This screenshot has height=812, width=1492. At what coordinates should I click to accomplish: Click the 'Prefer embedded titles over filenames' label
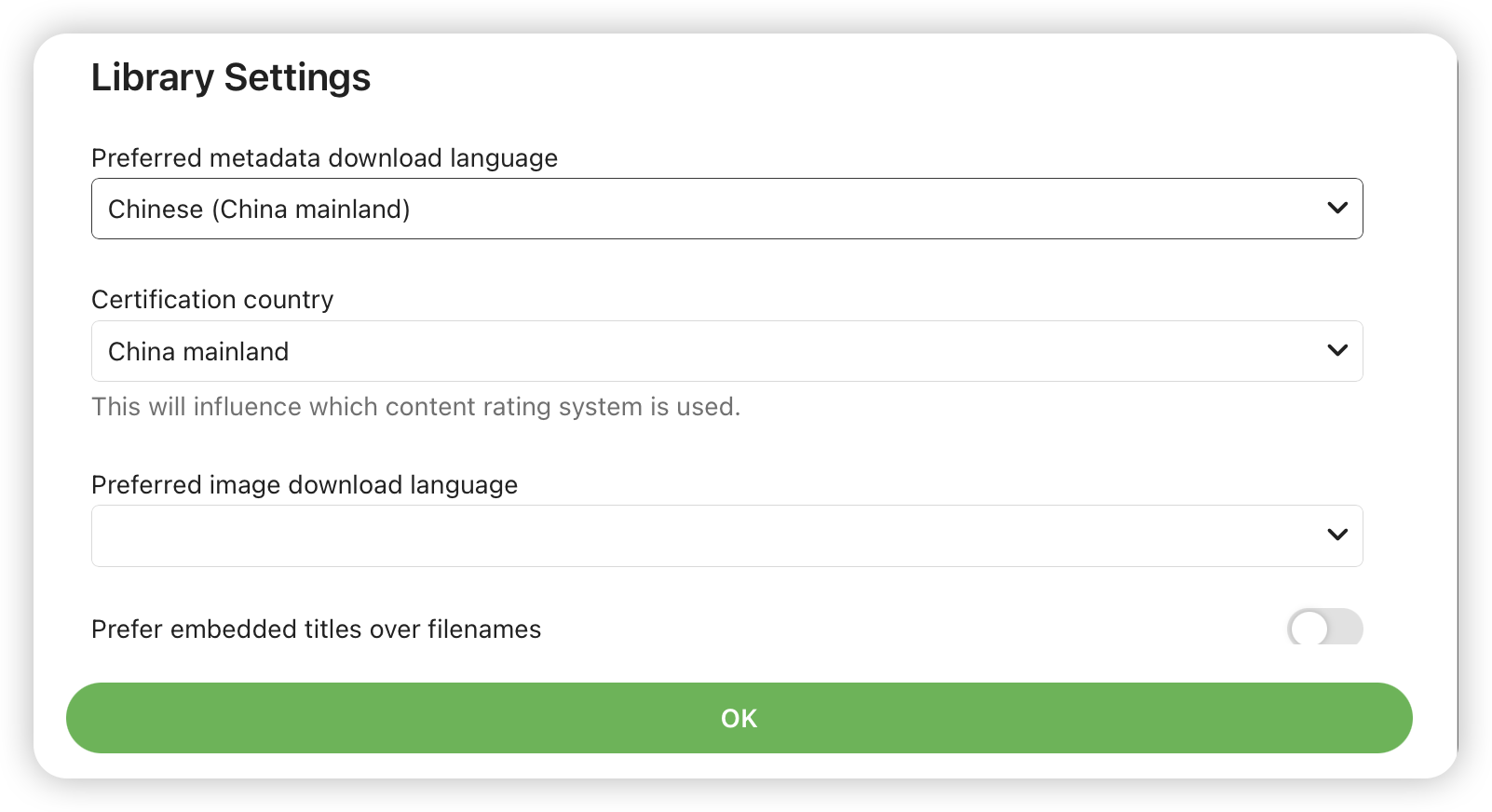pyautogui.click(x=316, y=629)
